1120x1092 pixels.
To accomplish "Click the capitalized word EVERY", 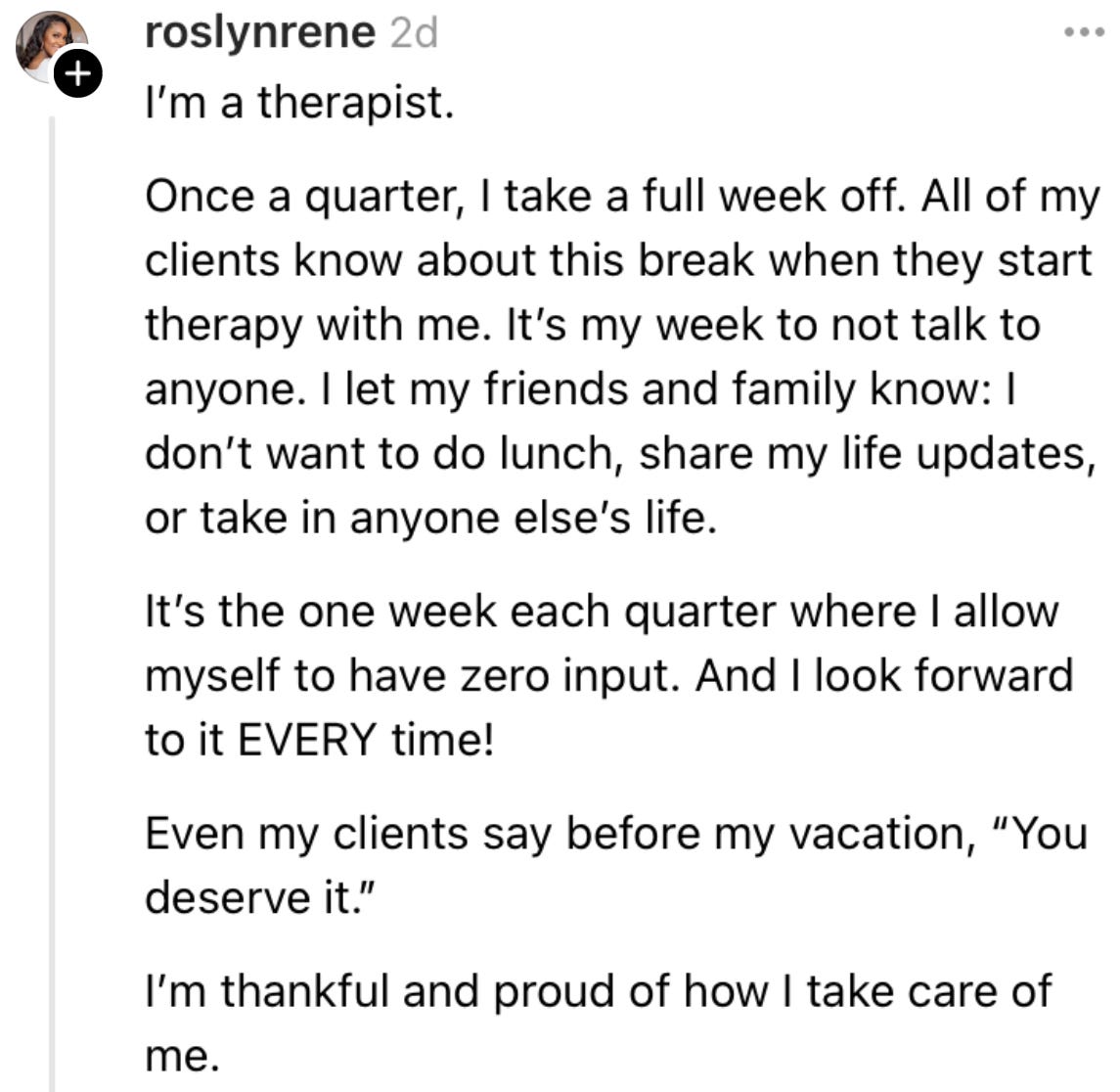I will click(x=307, y=740).
